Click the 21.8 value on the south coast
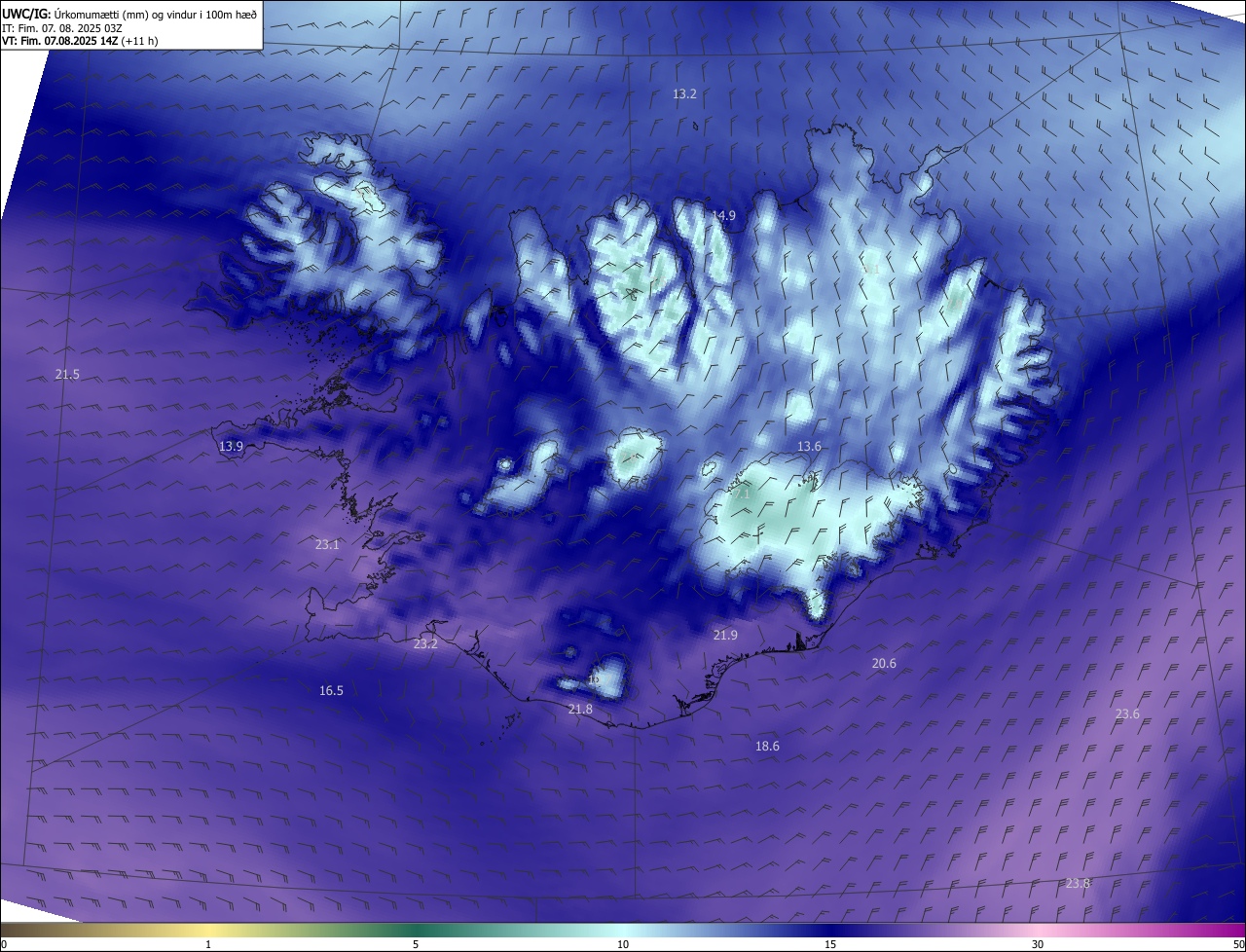 pyautogui.click(x=580, y=710)
